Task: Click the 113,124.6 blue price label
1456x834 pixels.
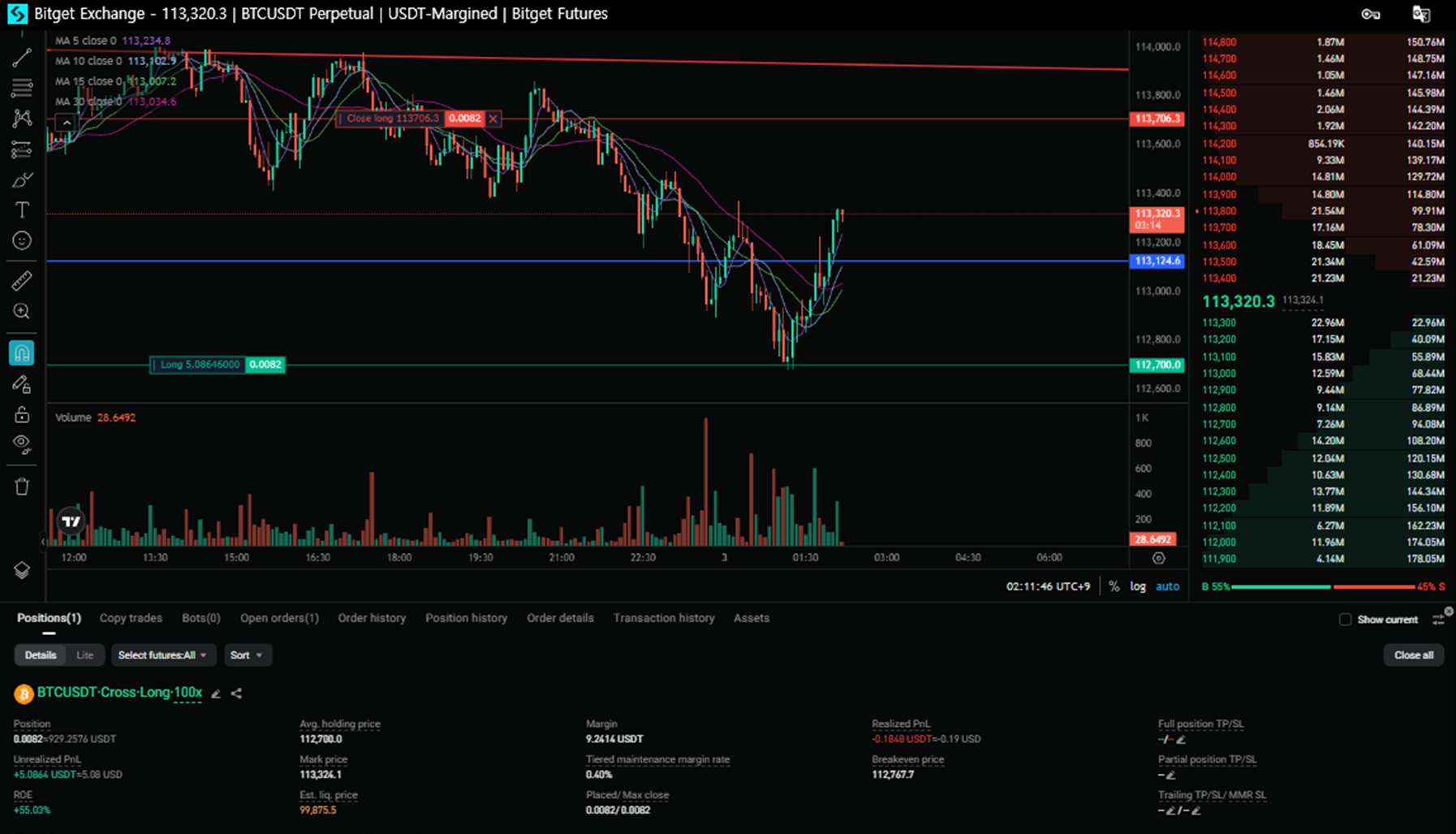Action: (1157, 261)
